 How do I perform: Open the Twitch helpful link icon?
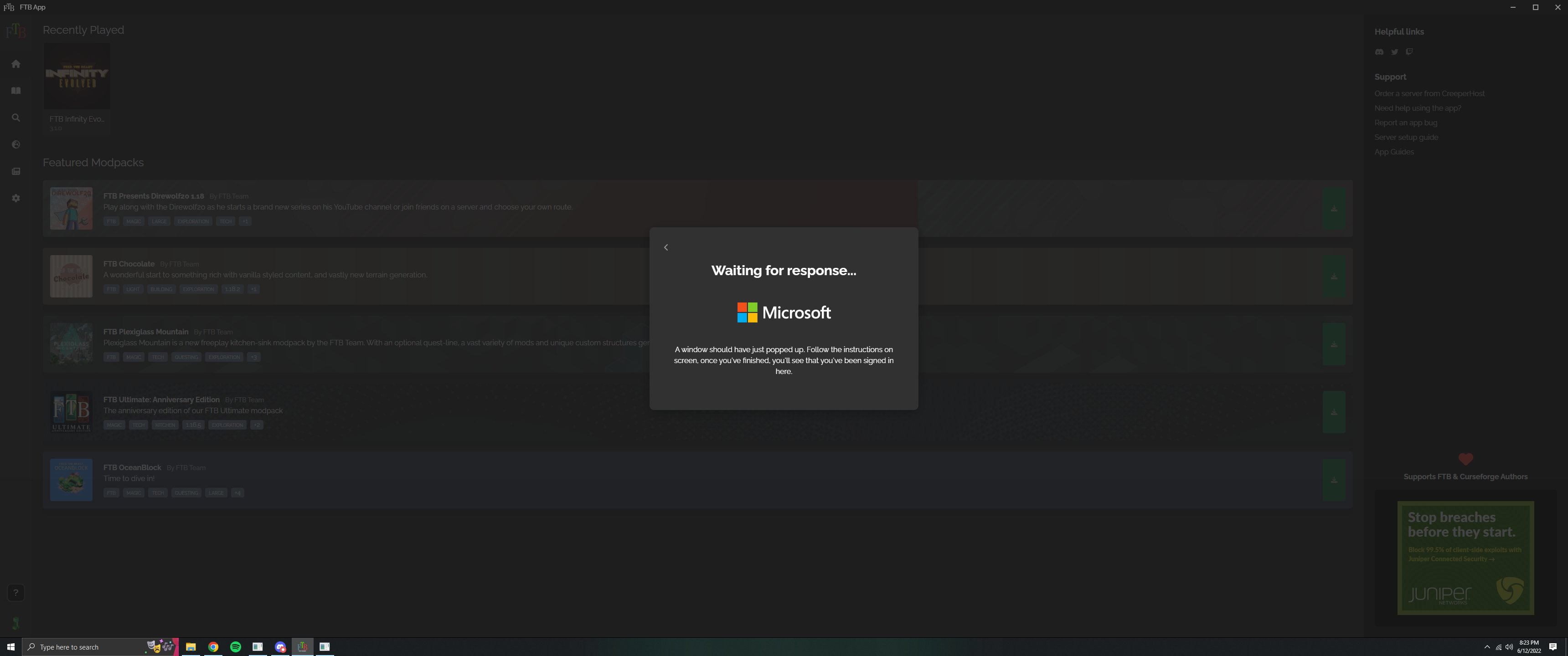point(1409,52)
